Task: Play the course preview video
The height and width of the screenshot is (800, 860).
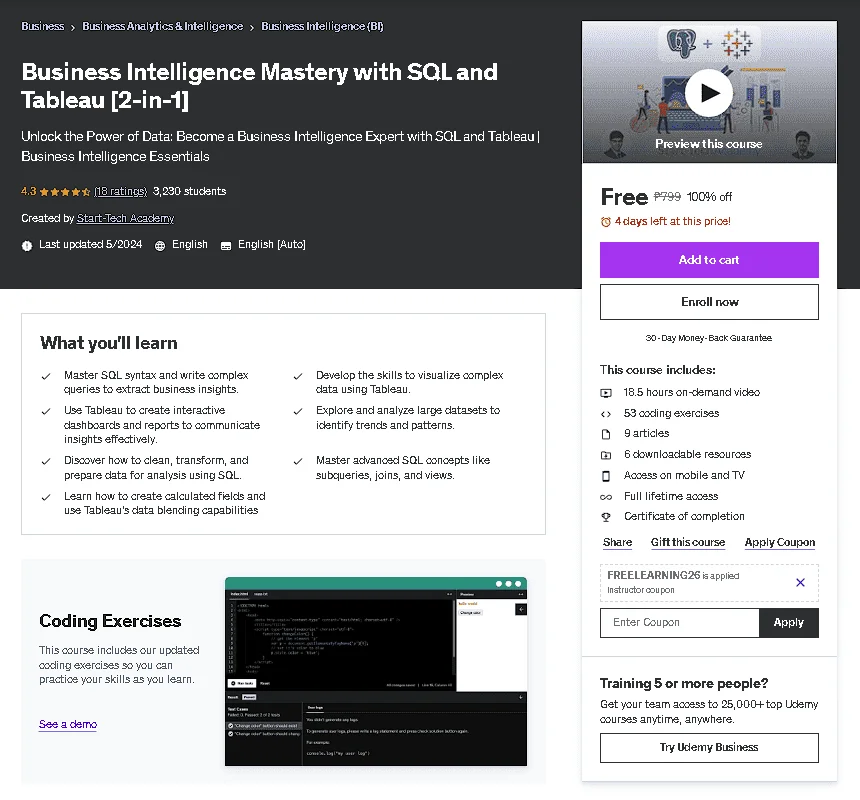Action: coord(709,93)
